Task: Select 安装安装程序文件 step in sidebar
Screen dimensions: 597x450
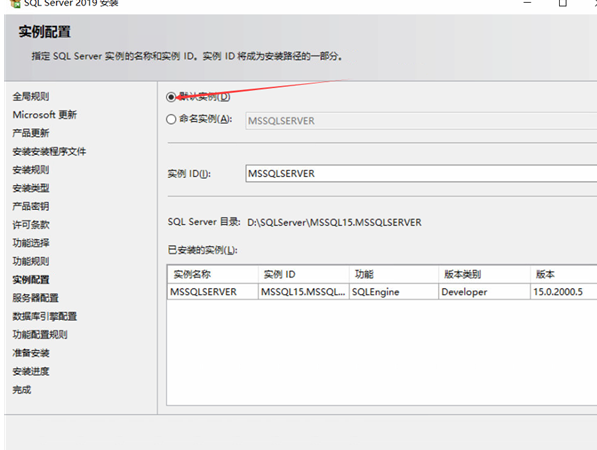Action: (x=49, y=152)
